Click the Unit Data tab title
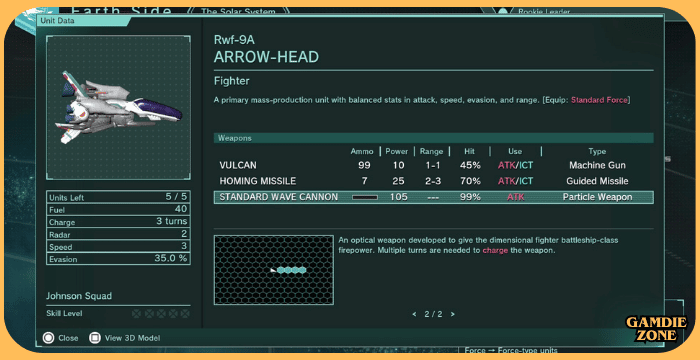The width and height of the screenshot is (700, 360). coord(58,21)
